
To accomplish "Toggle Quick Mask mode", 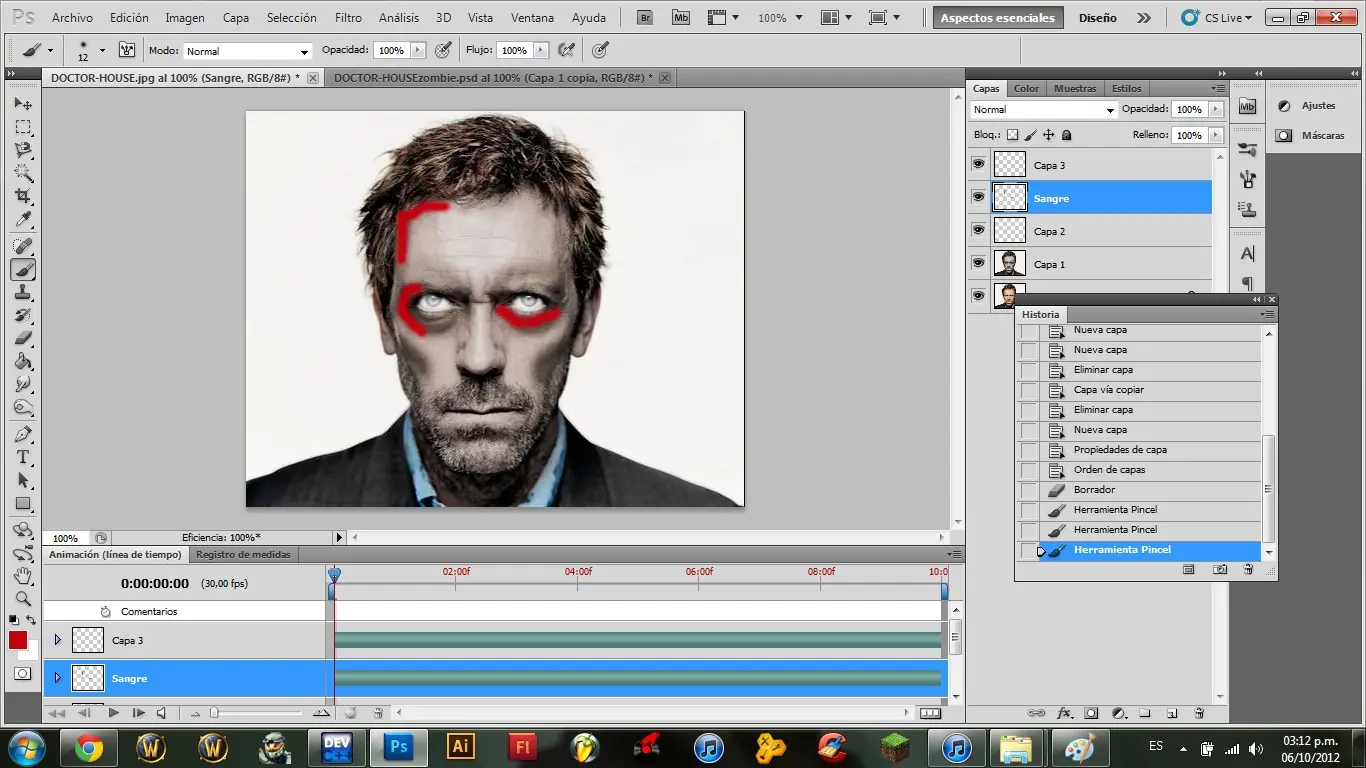I will (22, 674).
